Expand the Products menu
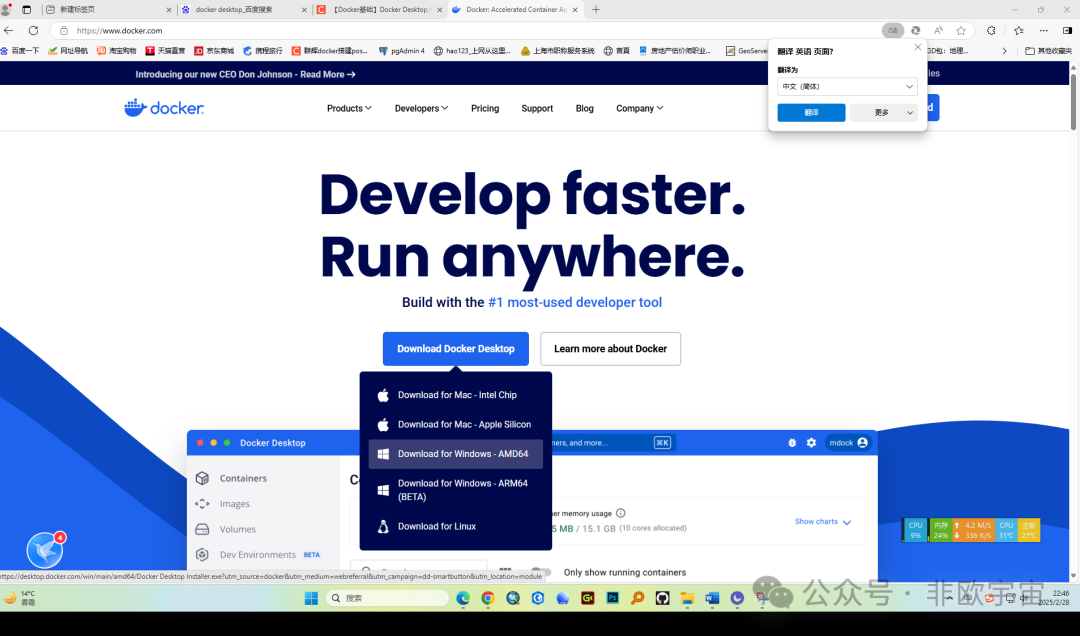1080x636 pixels. (x=349, y=108)
